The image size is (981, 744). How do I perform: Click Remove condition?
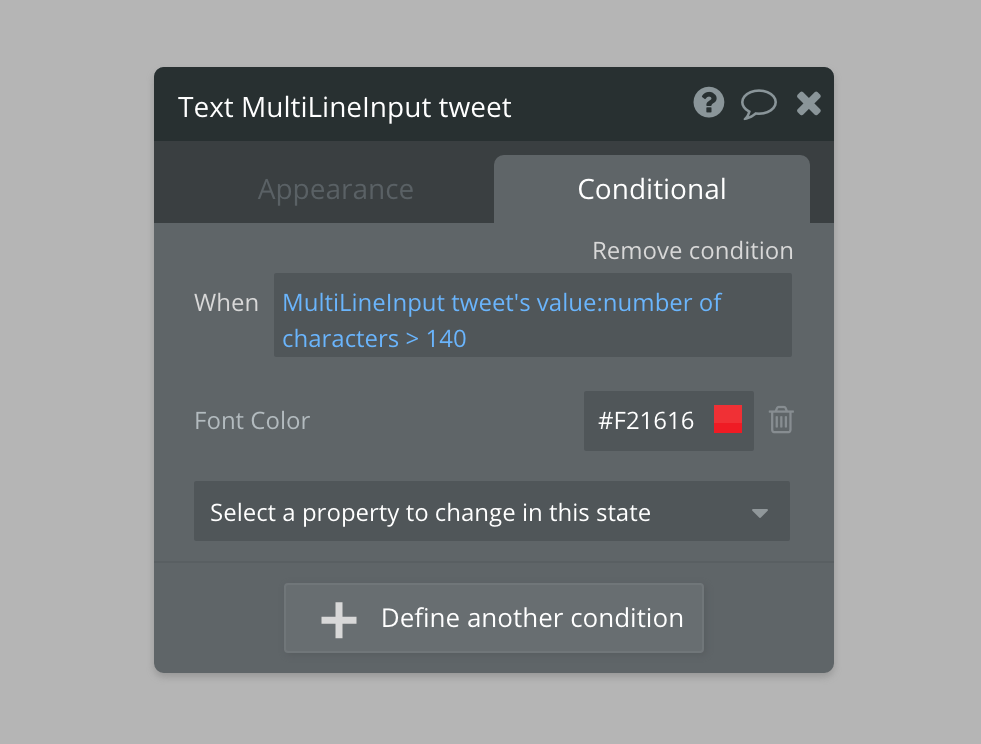tap(692, 250)
